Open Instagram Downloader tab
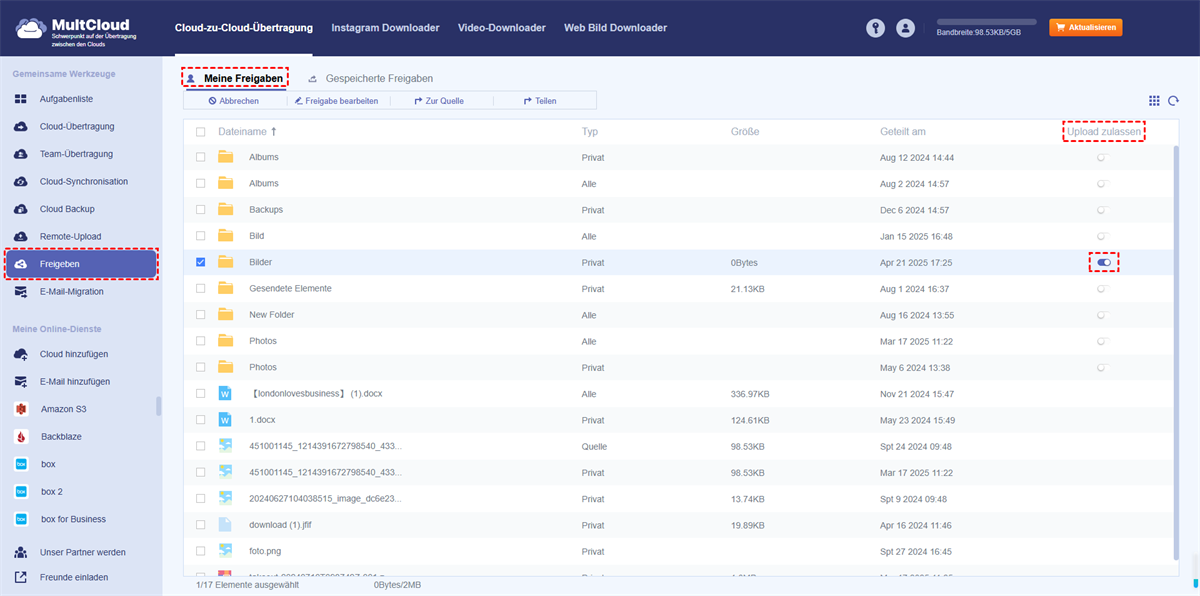The height and width of the screenshot is (596, 1200). tap(385, 28)
